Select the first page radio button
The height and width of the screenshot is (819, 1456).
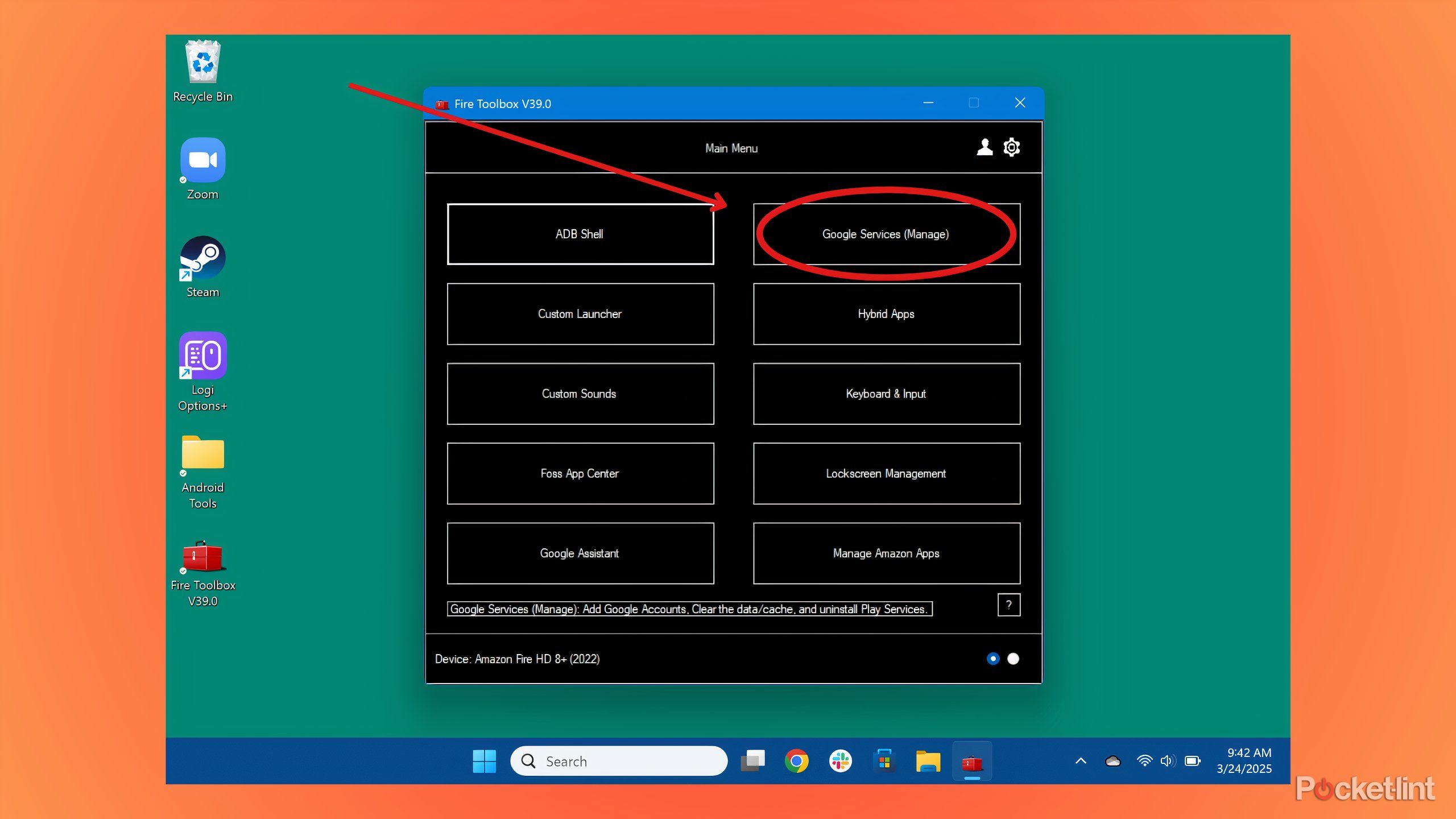[x=993, y=659]
